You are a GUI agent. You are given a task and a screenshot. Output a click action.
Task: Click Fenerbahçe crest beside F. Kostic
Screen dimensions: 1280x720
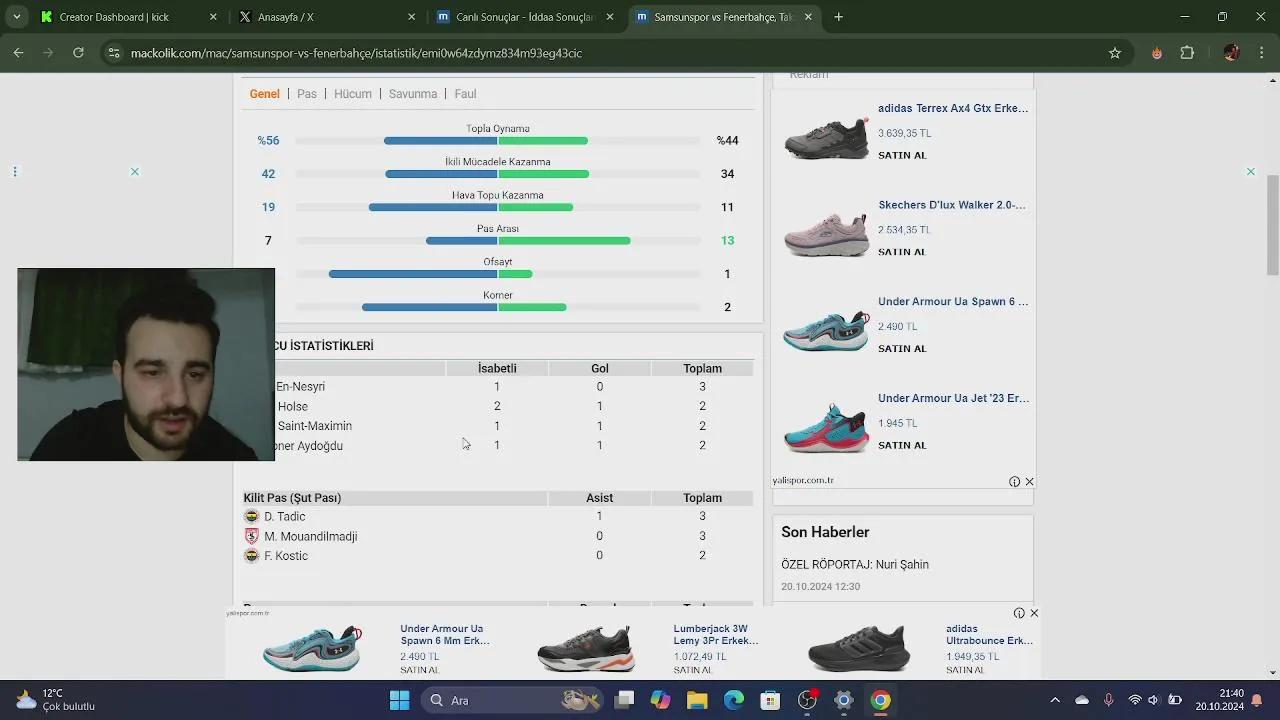(x=251, y=556)
